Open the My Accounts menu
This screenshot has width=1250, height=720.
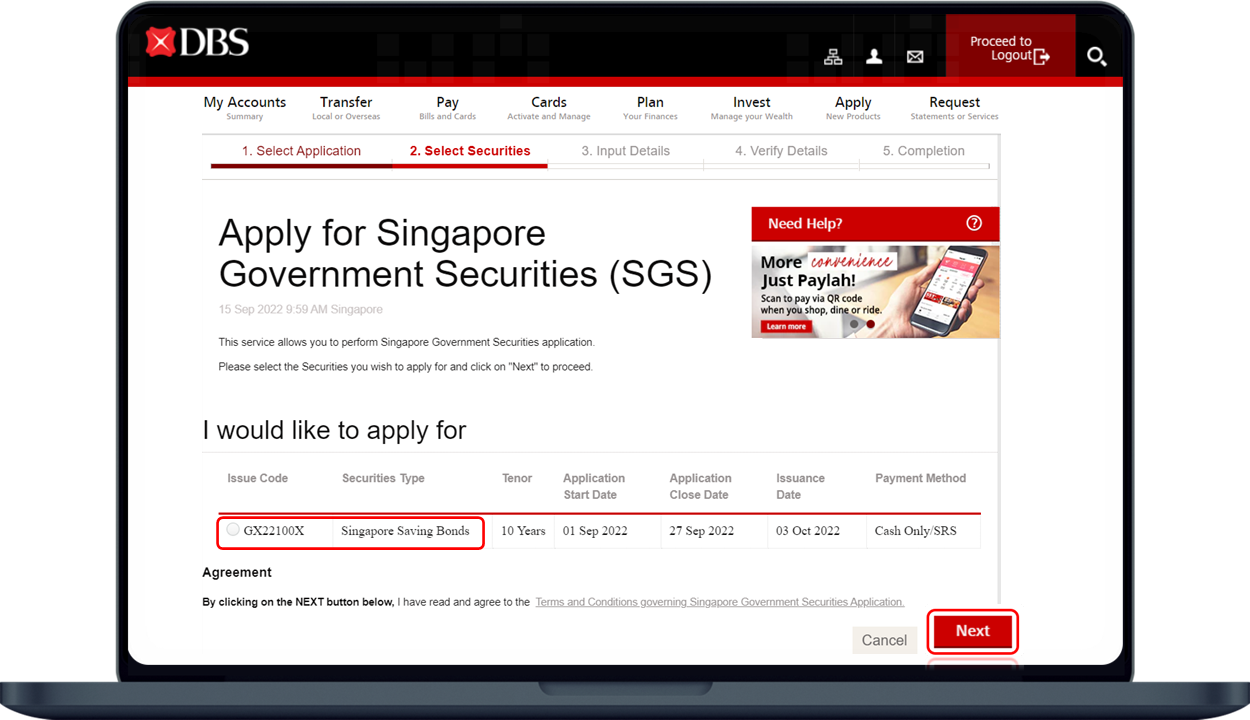point(244,108)
